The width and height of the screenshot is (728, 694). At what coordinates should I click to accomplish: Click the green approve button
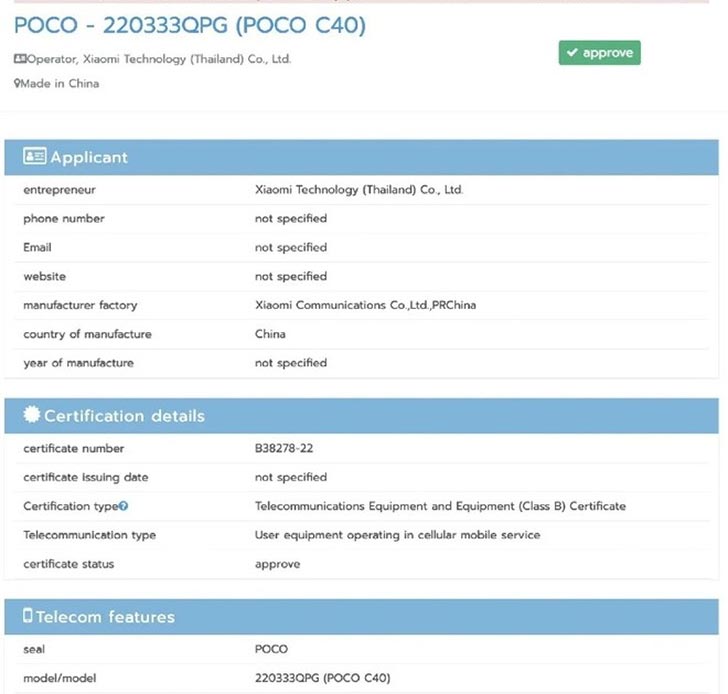599,53
